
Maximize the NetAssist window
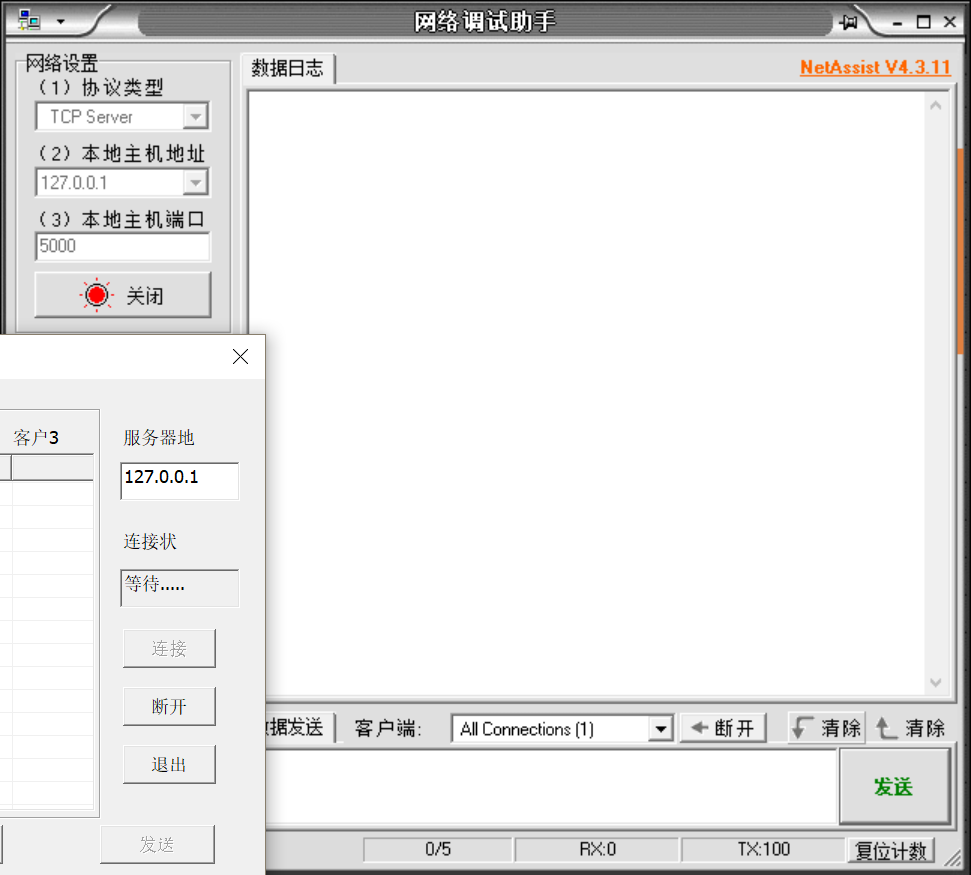(x=923, y=22)
